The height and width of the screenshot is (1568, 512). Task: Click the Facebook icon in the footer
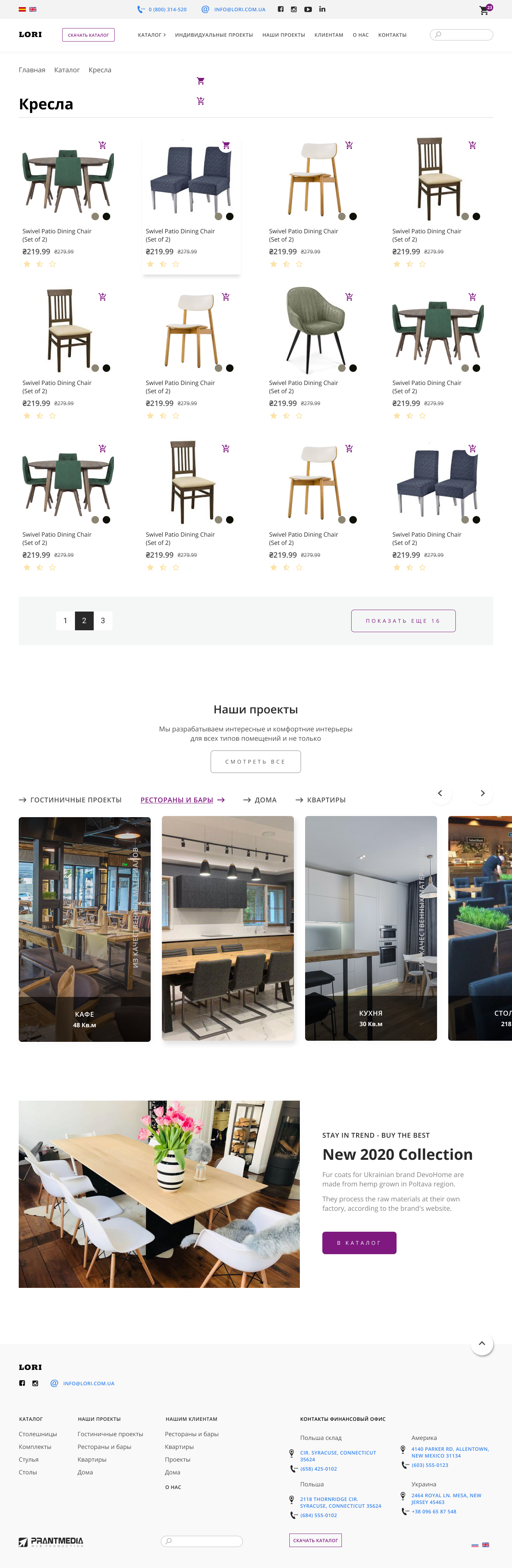(x=22, y=1383)
